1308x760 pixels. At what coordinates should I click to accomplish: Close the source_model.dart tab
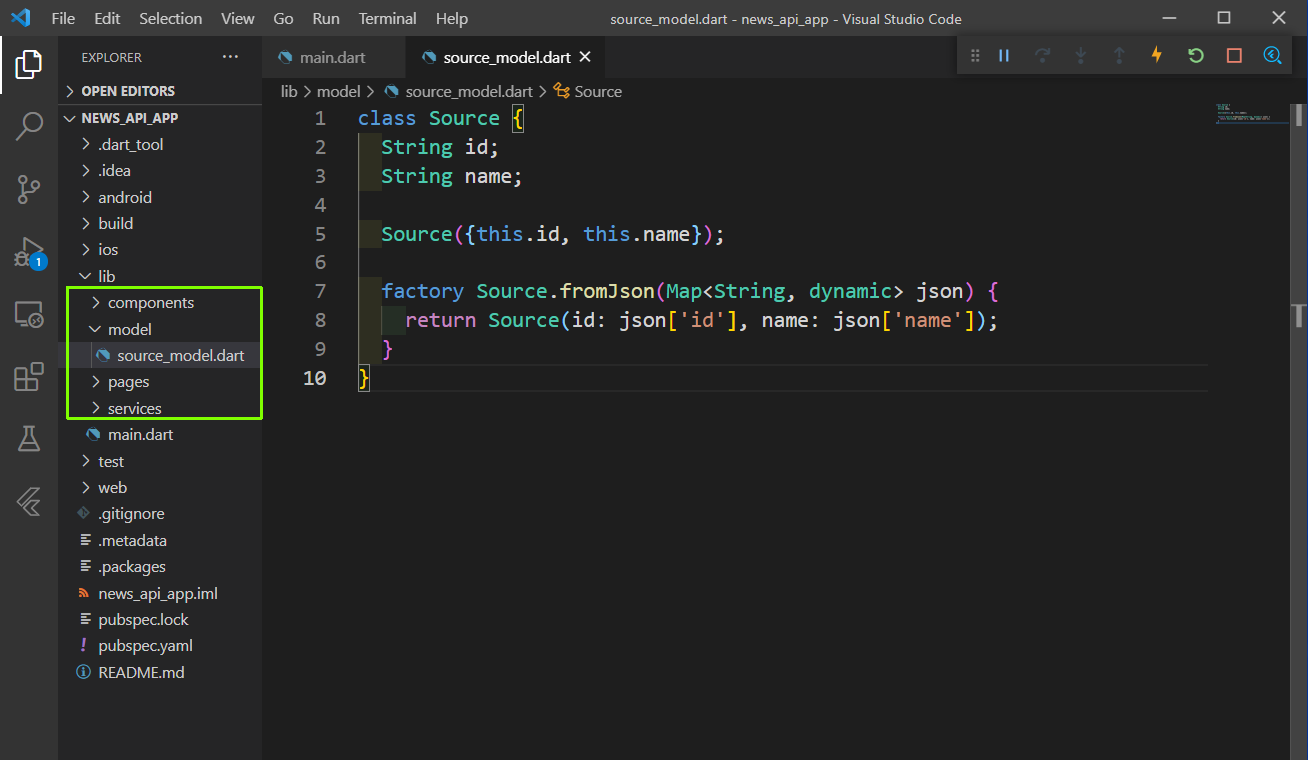pos(585,57)
